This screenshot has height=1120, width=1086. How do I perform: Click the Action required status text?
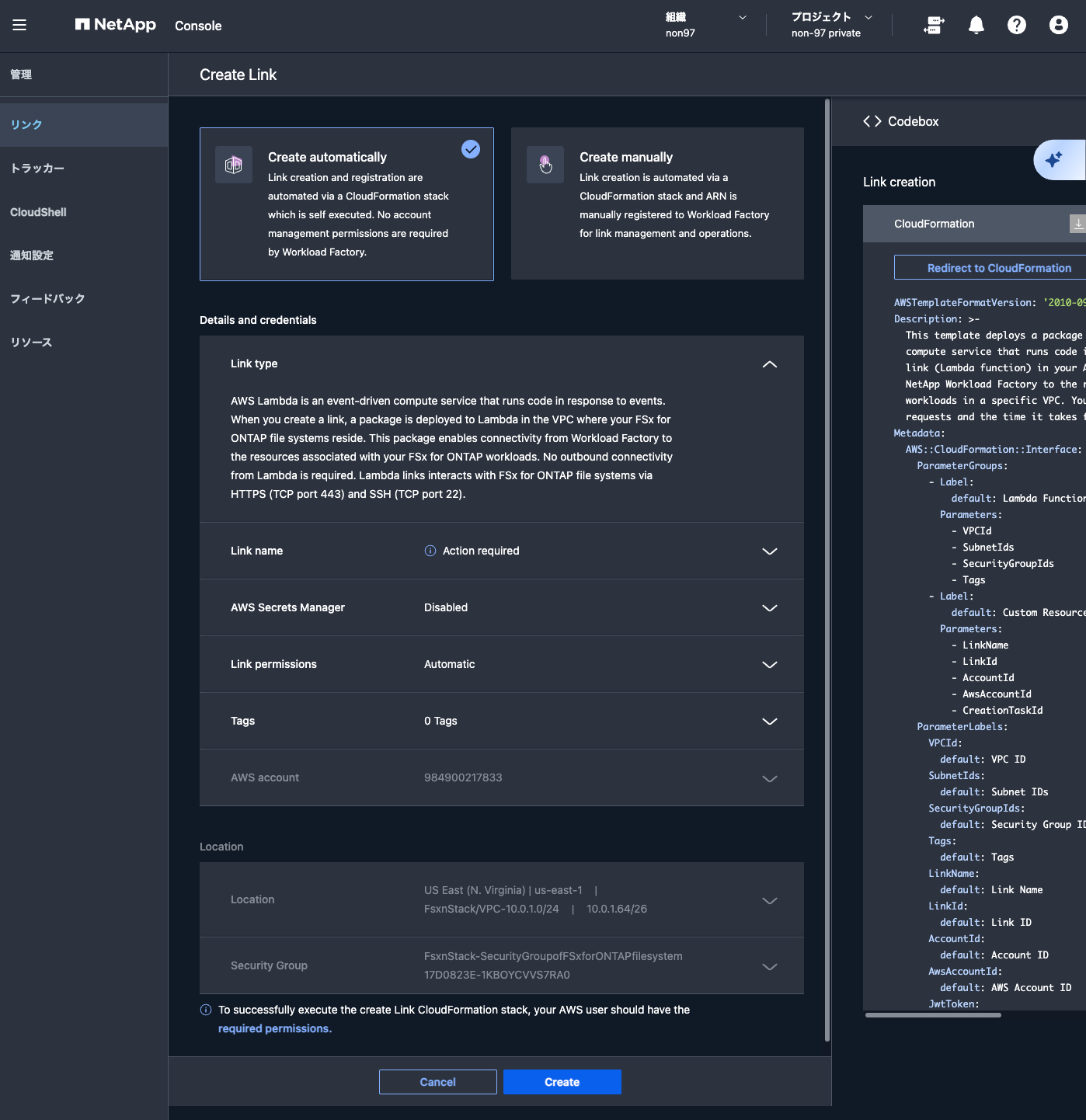(x=481, y=551)
